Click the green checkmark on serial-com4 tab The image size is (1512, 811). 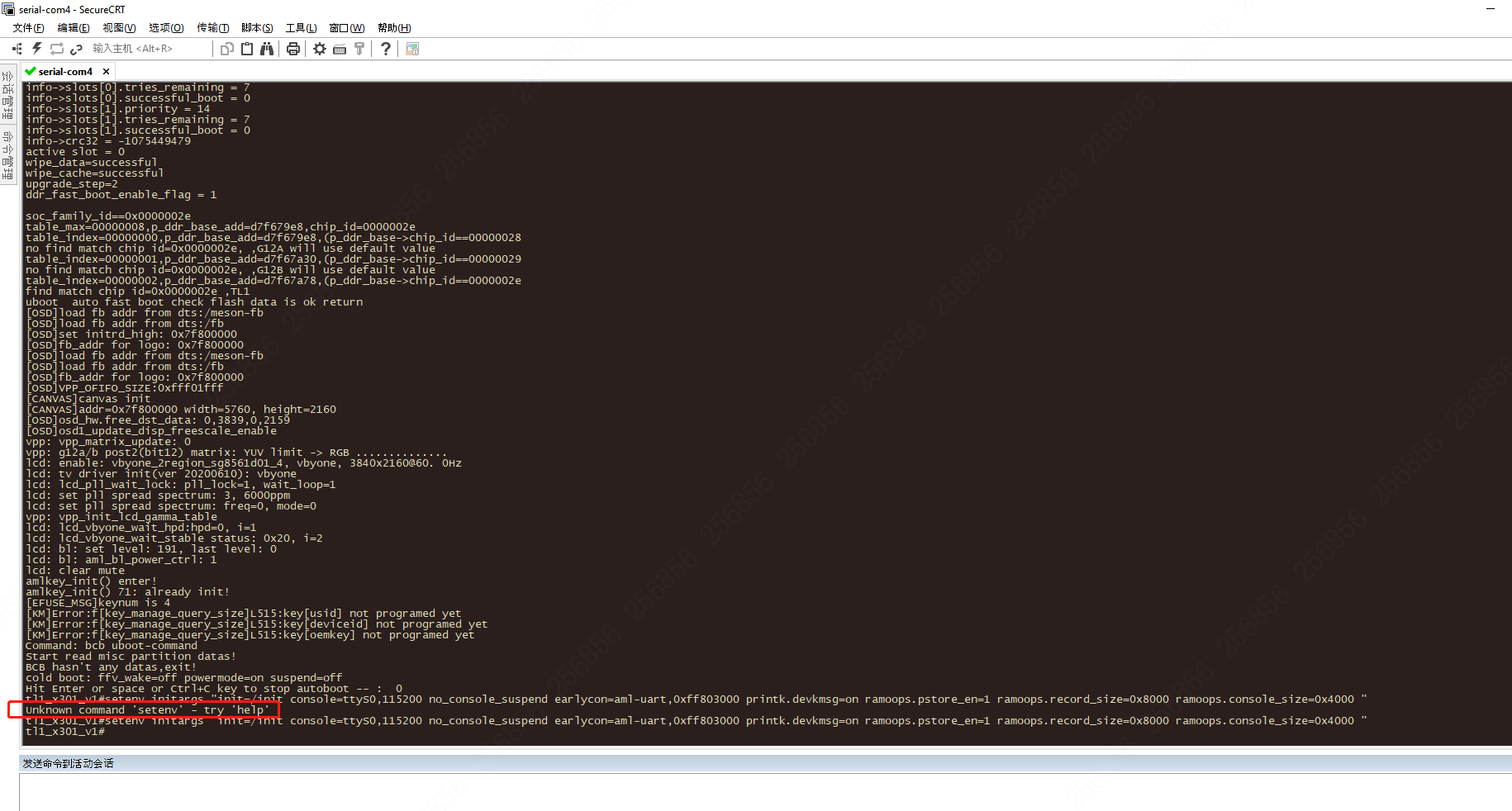coord(30,71)
